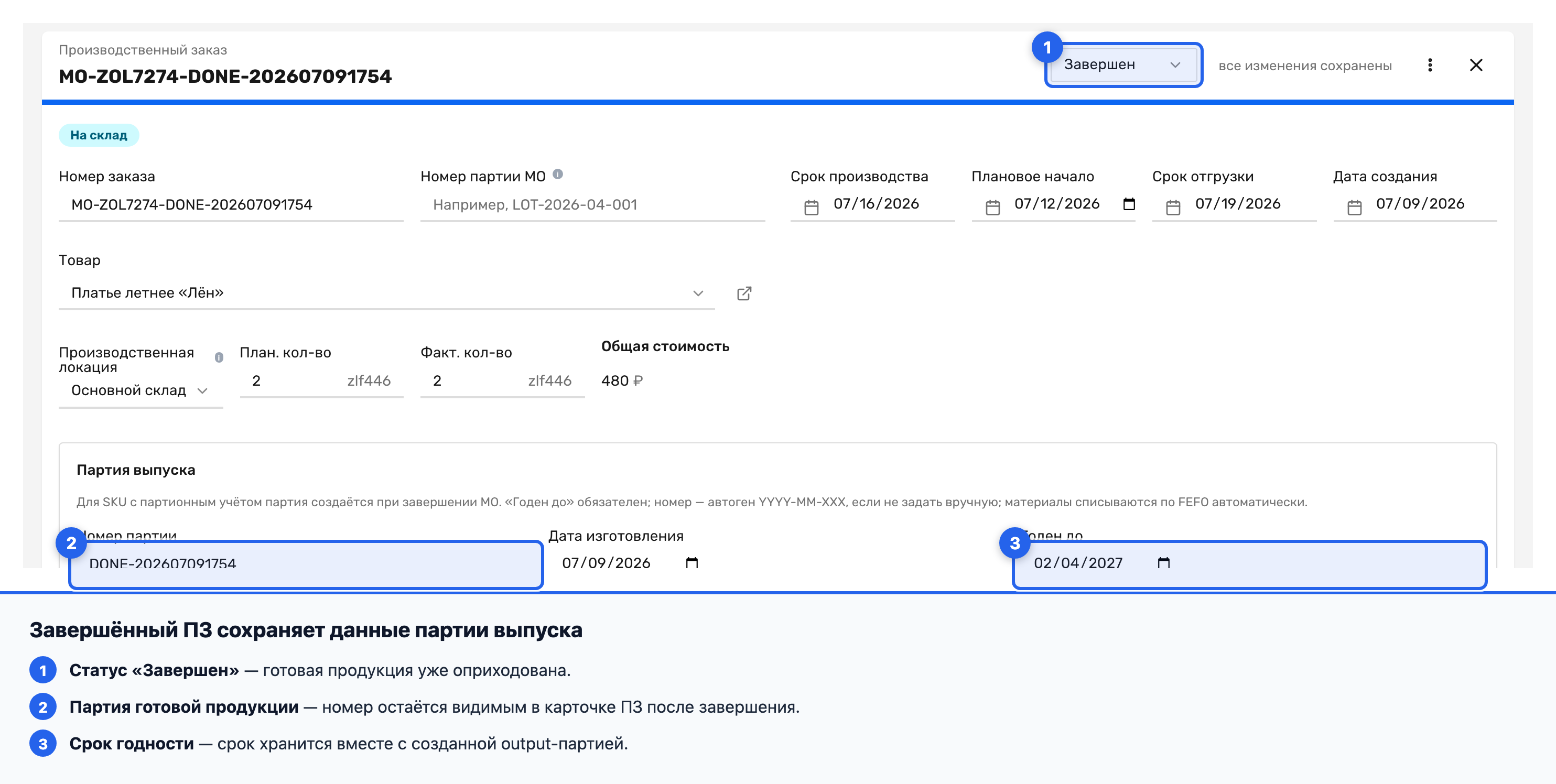This screenshot has height=784, width=1556.
Task: Edit Дата создания date 07/09/2026
Action: (x=1420, y=204)
